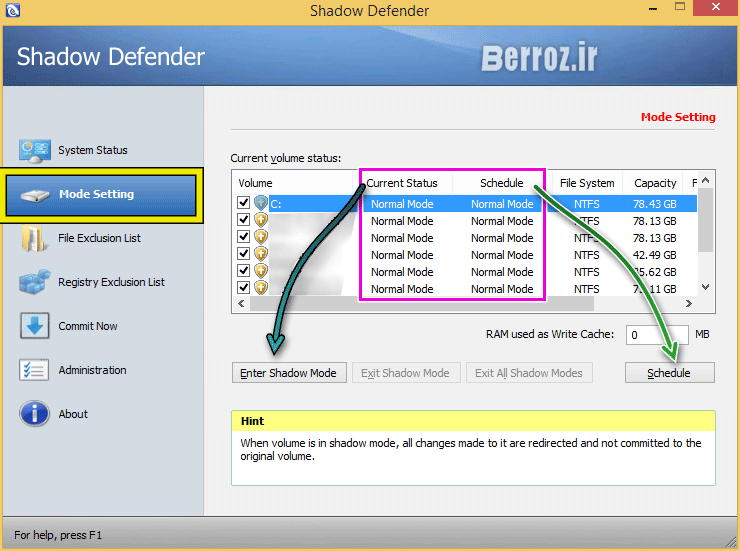Open the About page label
The height and width of the screenshot is (551, 740).
coord(73,414)
